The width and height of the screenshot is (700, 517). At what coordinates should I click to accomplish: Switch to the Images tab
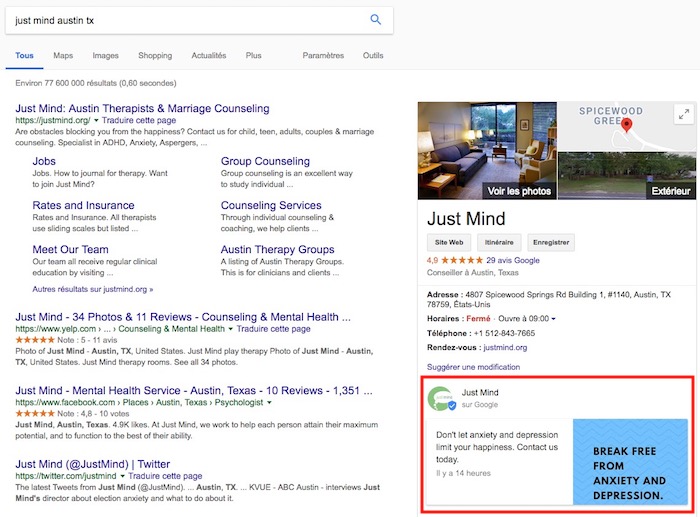point(105,56)
